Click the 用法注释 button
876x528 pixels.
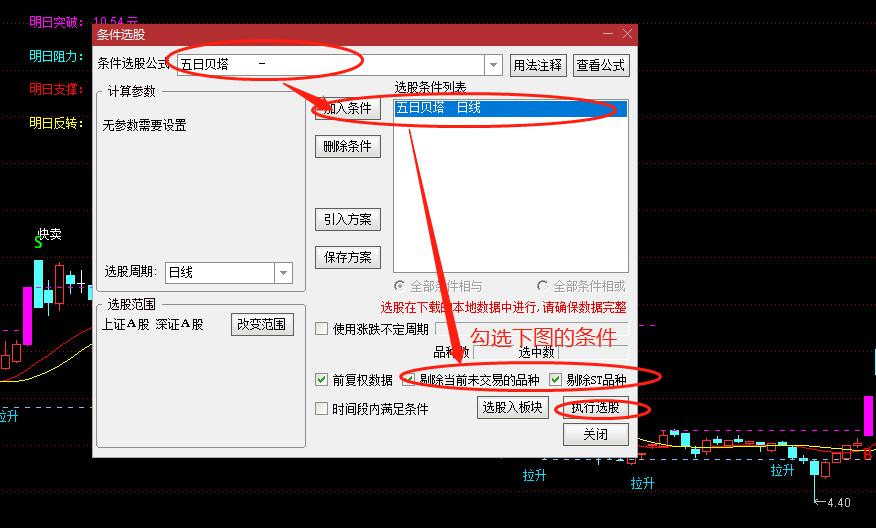(537, 65)
